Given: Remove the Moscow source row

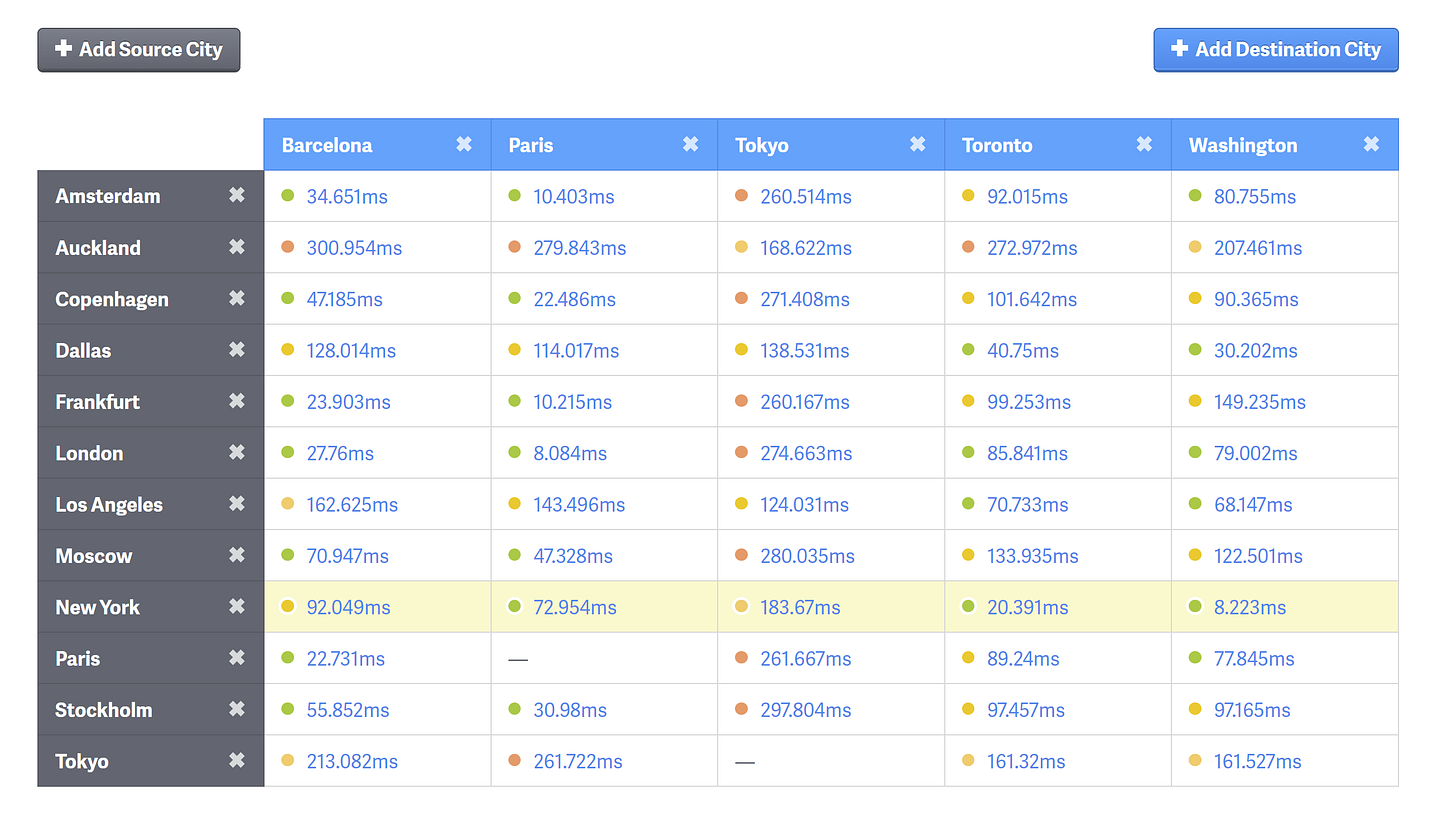Looking at the screenshot, I should (237, 555).
